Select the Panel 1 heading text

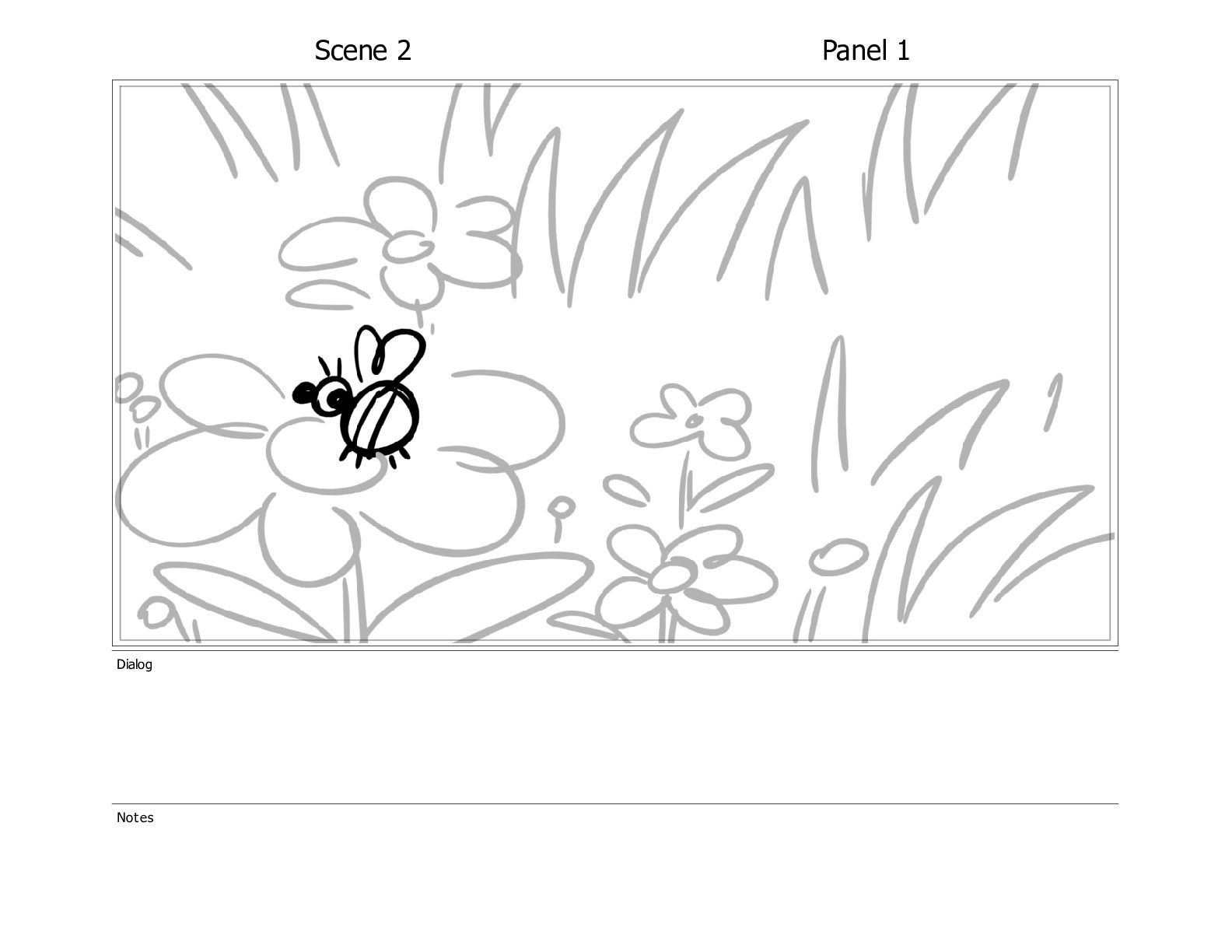click(x=866, y=51)
